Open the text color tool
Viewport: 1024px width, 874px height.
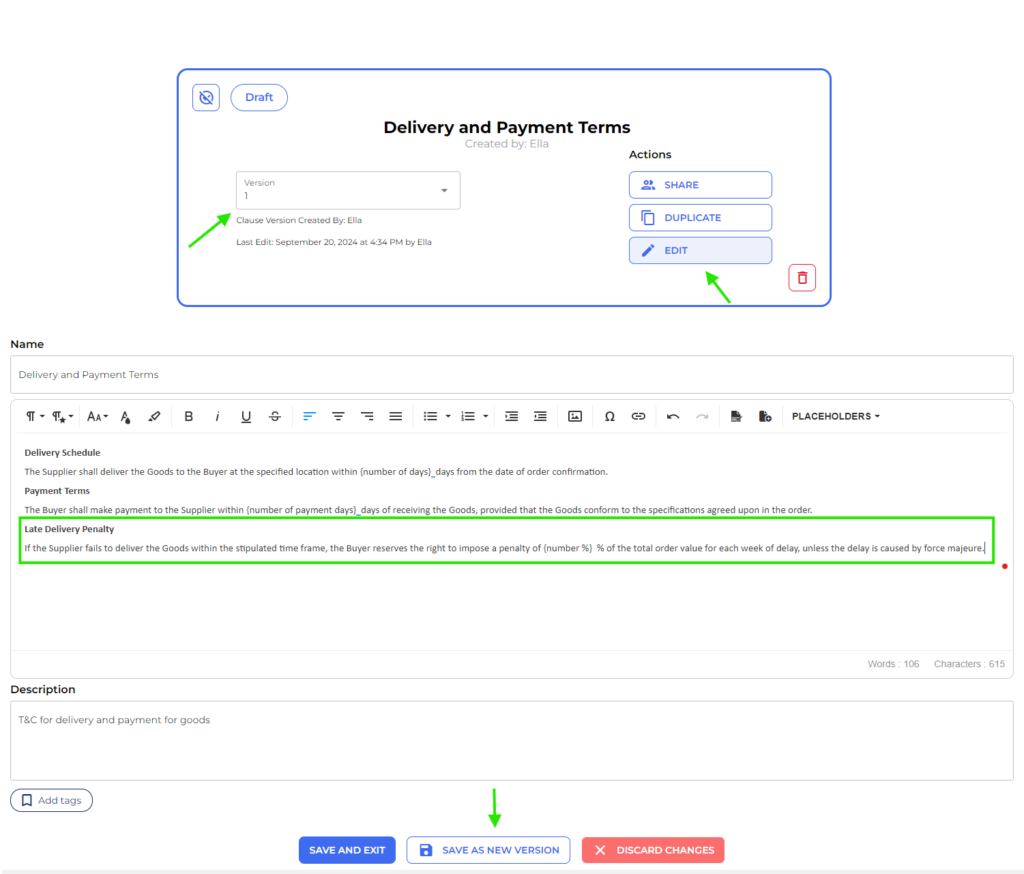coord(125,416)
